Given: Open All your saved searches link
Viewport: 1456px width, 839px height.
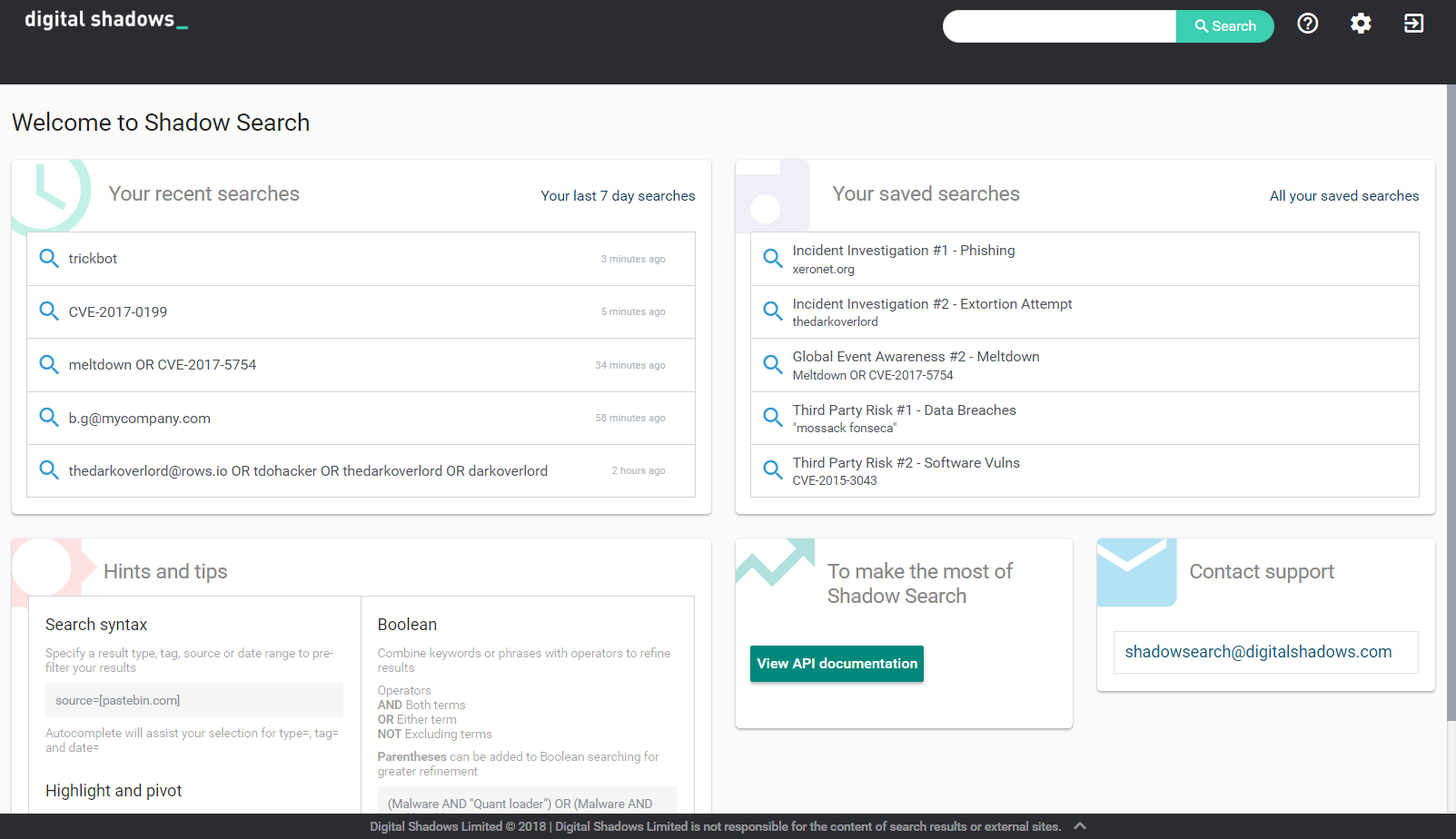Looking at the screenshot, I should tap(1344, 196).
